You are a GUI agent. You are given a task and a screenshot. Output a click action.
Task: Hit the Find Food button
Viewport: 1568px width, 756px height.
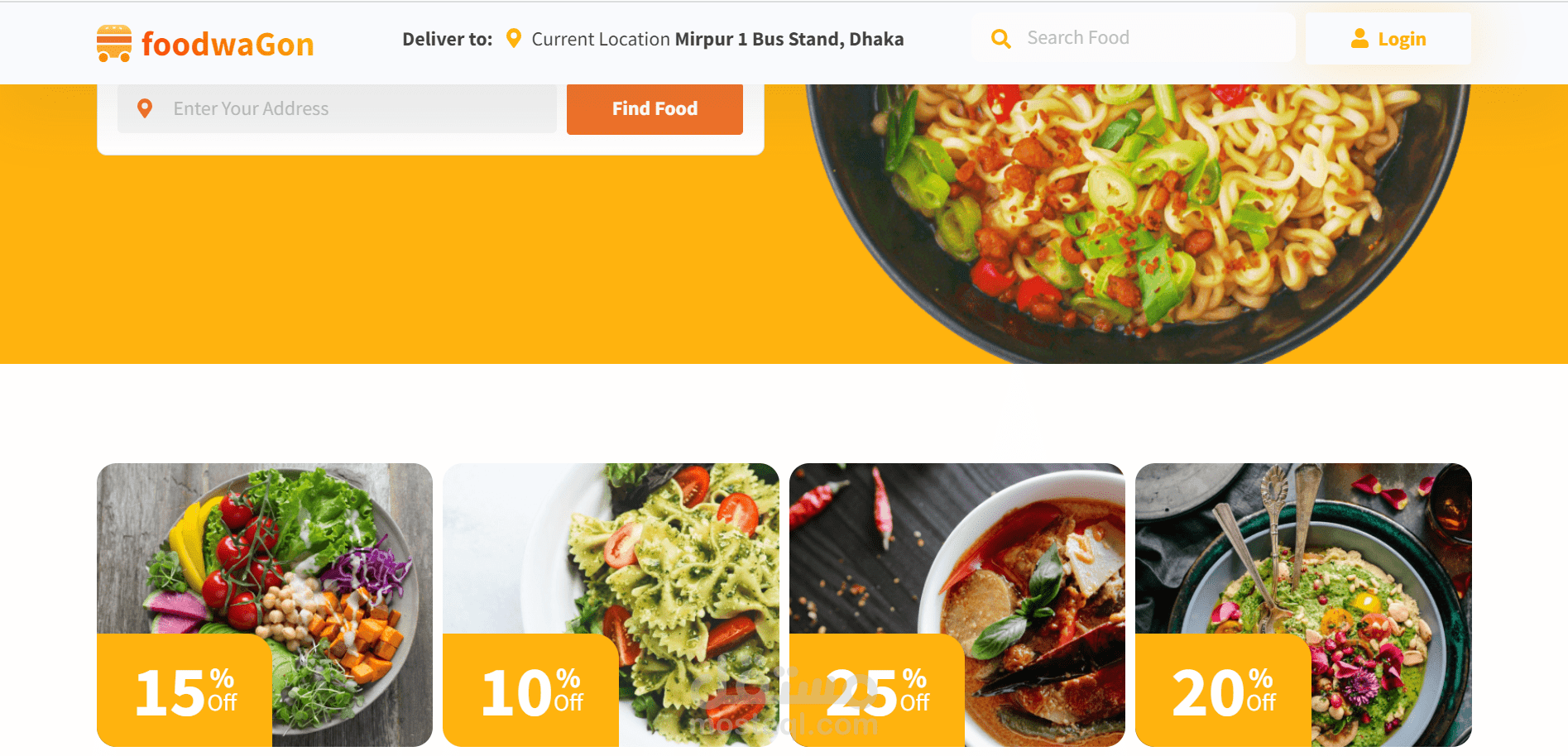(655, 108)
